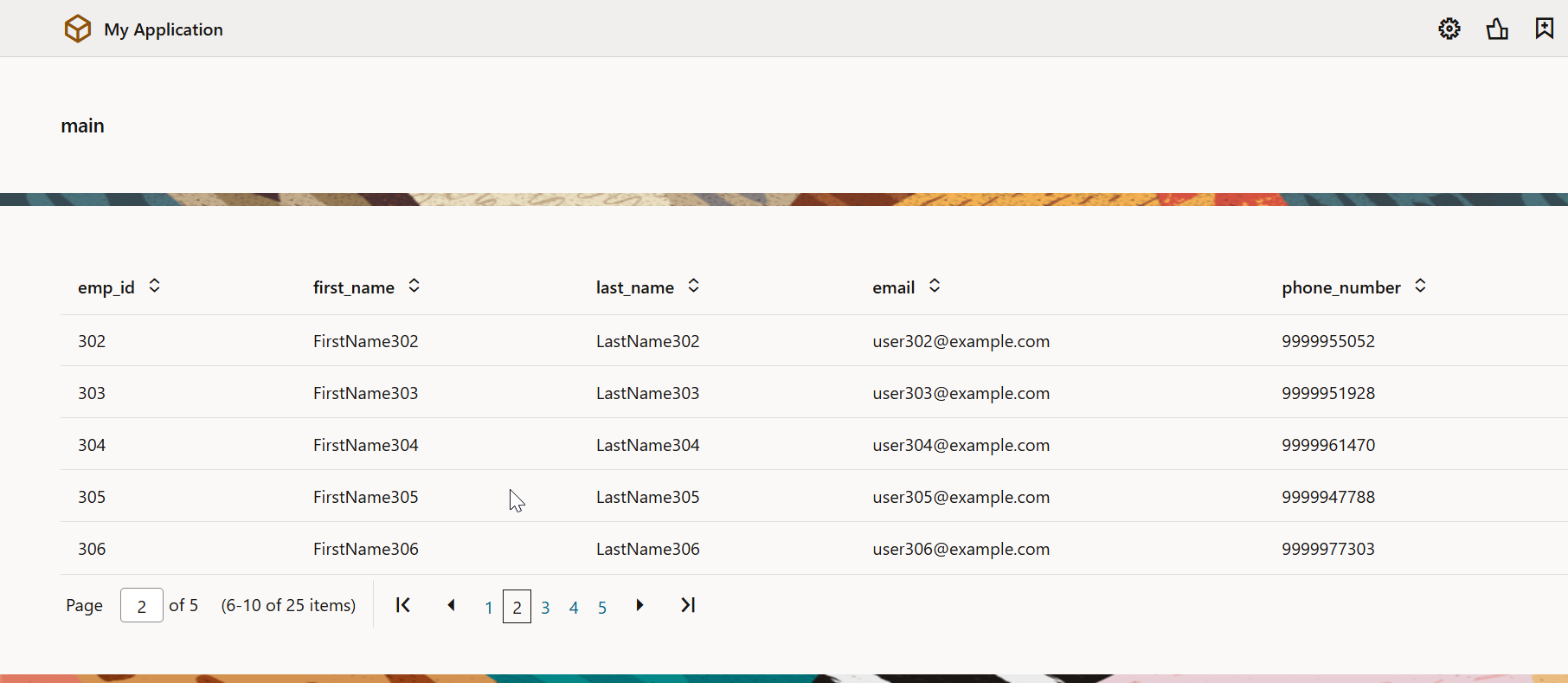Navigate to page 5 link
Viewport: 1568px width, 683px height.
[x=602, y=608]
